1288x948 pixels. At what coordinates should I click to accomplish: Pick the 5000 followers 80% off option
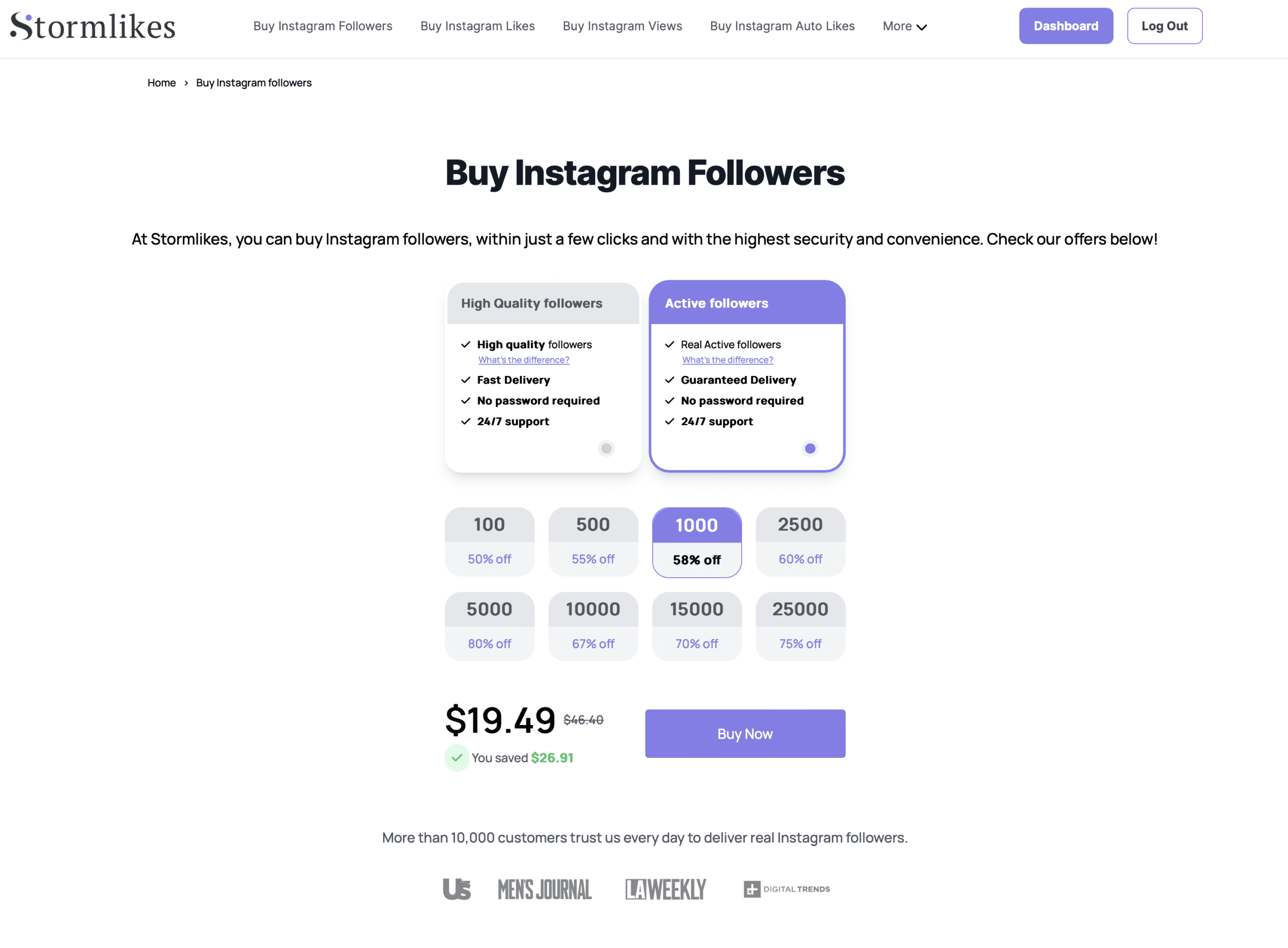[x=490, y=626]
